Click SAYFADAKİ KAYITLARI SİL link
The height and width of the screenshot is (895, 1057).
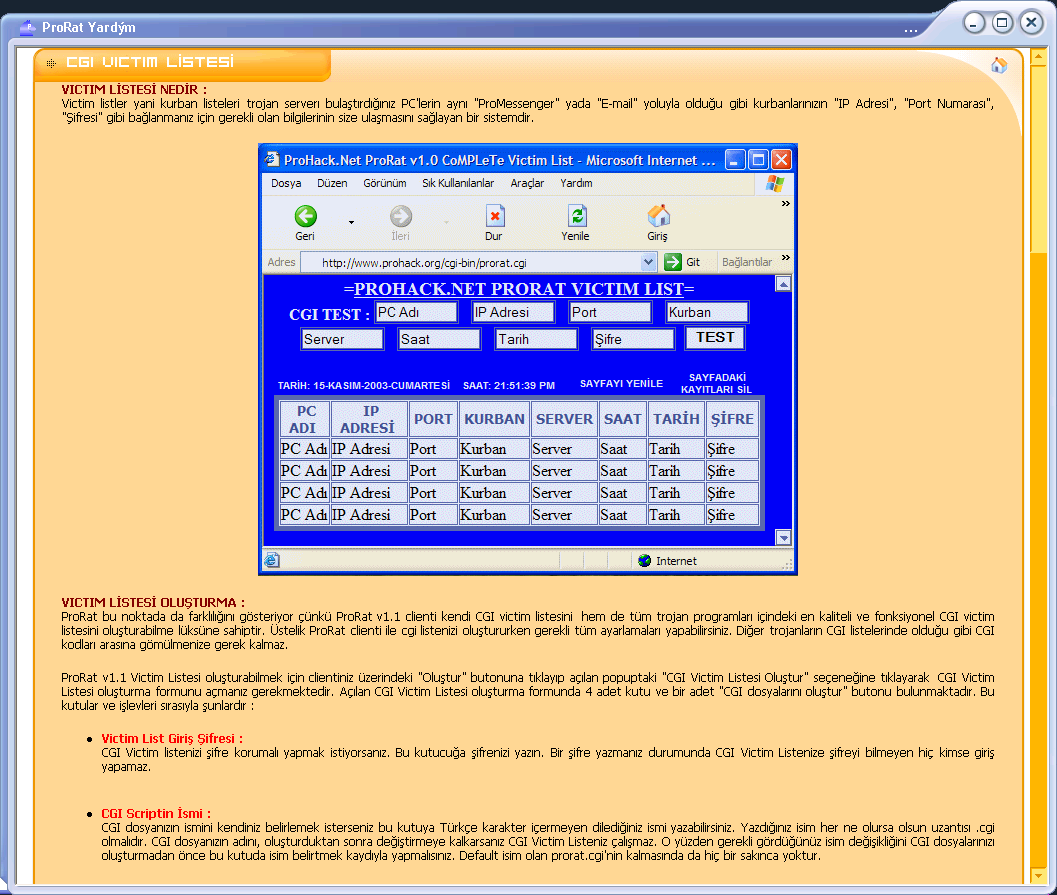[x=716, y=383]
